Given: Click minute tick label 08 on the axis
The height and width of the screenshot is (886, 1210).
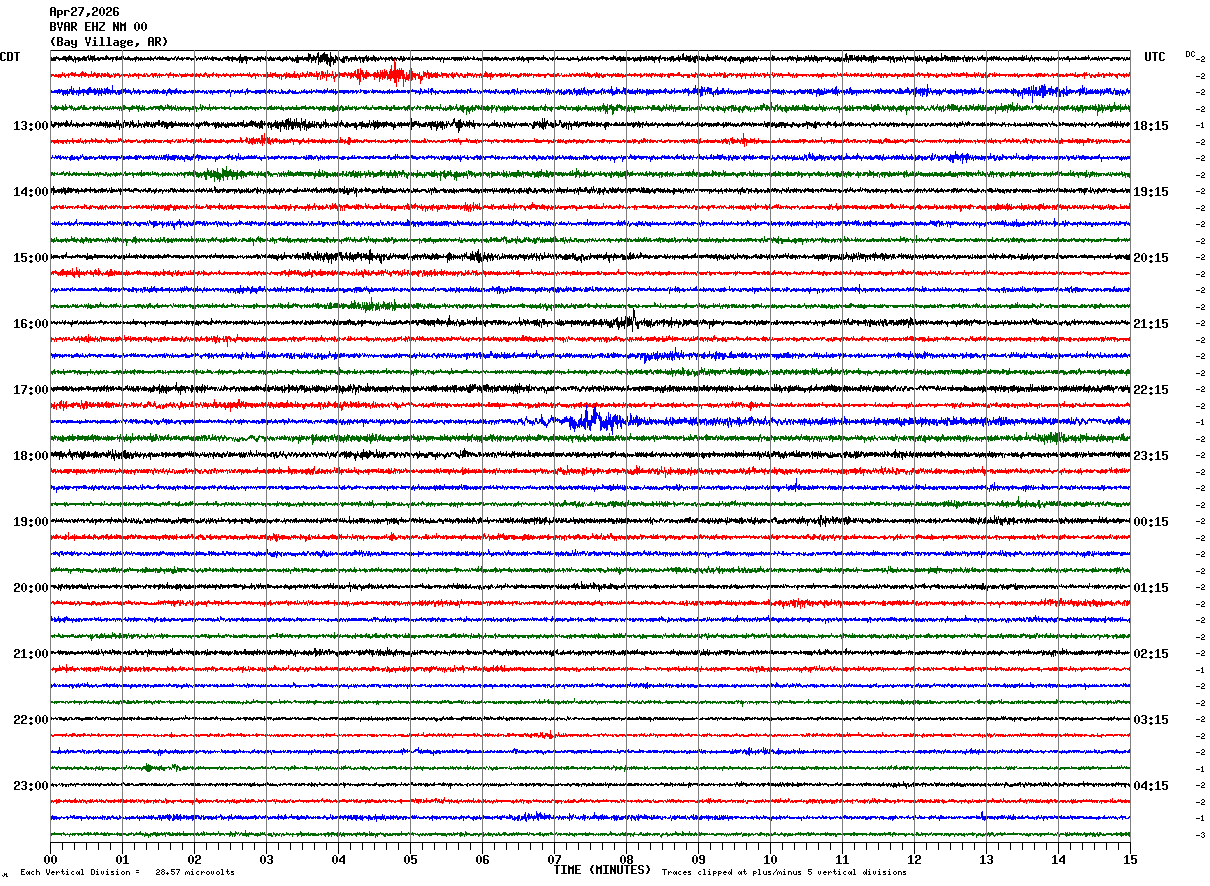Looking at the screenshot, I should point(626,859).
